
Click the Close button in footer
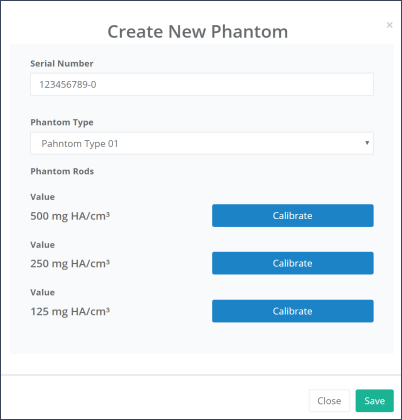click(329, 401)
